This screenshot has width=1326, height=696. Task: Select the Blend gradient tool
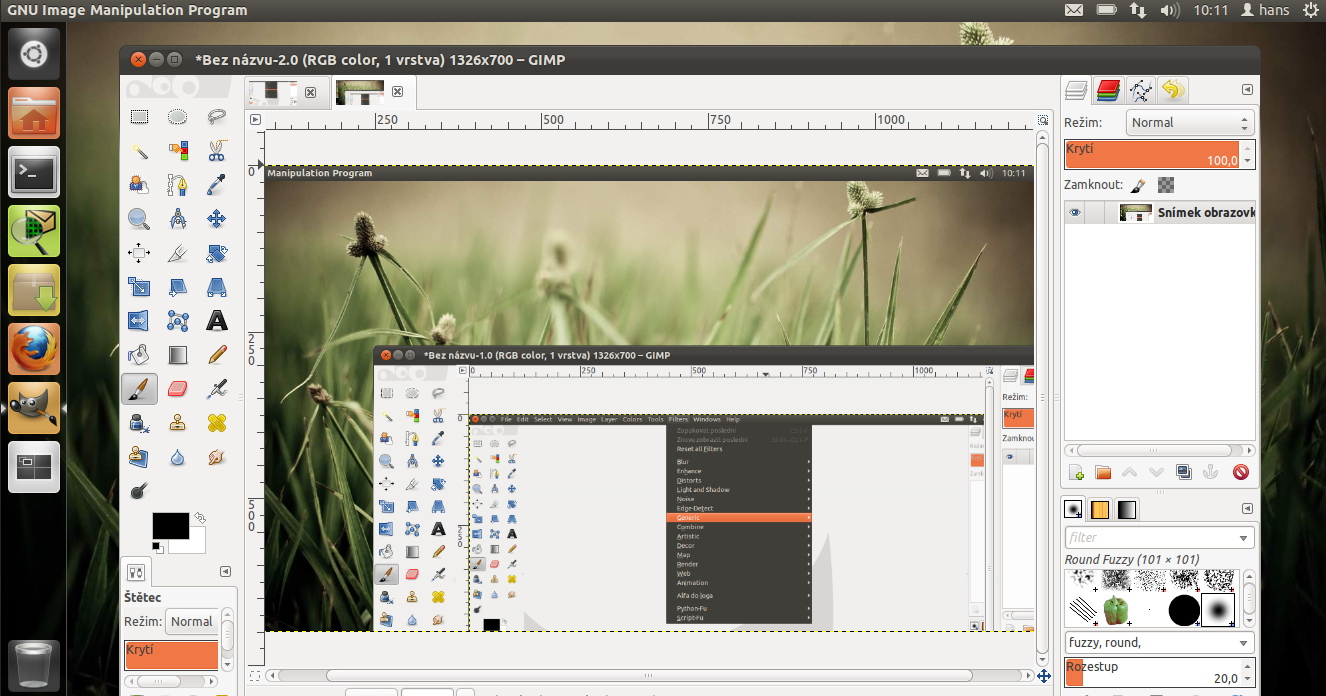coord(177,355)
